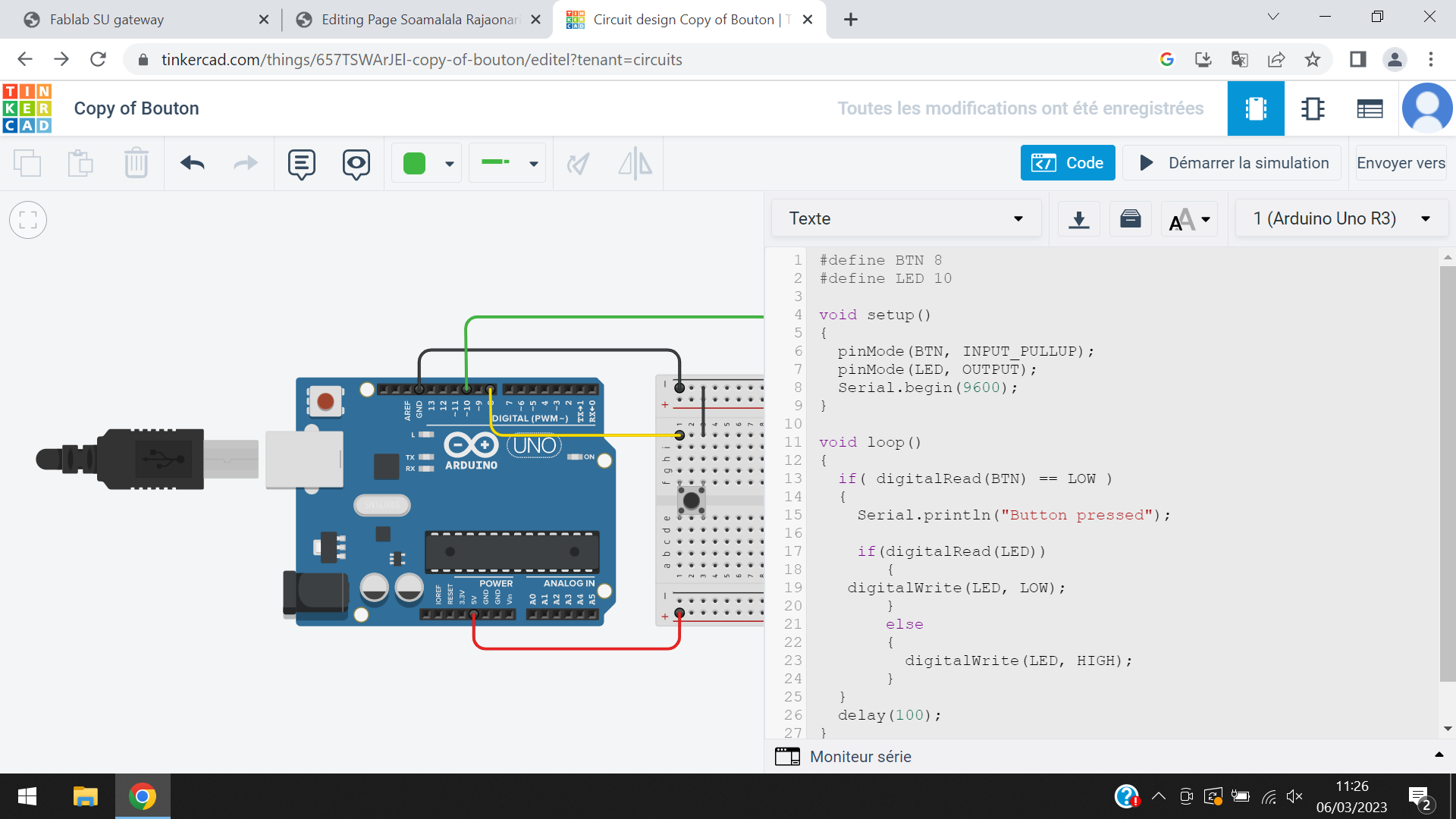Click Envoyer vers button
1456x819 pixels.
1401,163
